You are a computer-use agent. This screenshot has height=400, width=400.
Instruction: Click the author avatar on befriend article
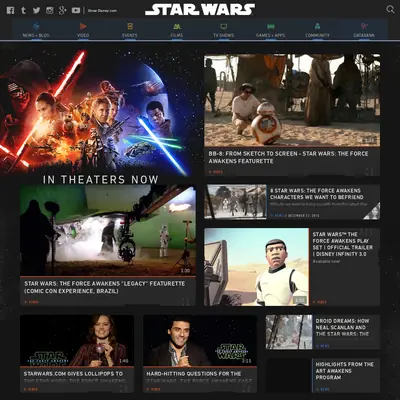pos(372,211)
